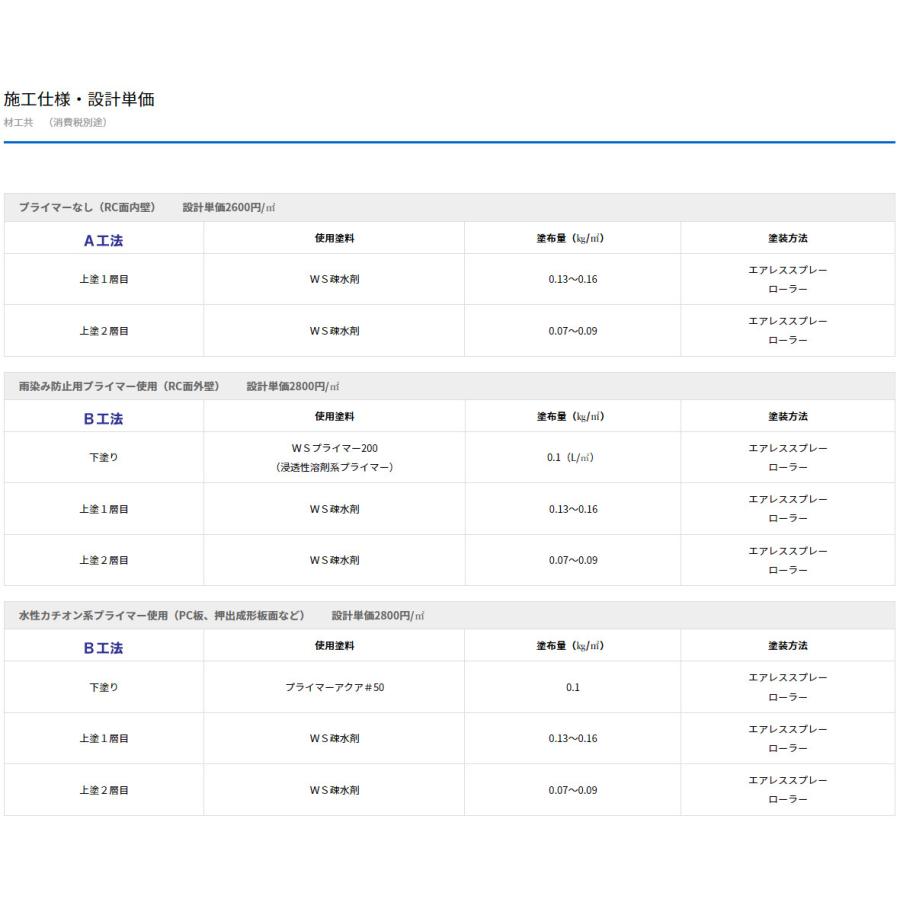Click 塗装方法 column header in A工法 table
Viewport: 900px width, 900px height.
[788, 238]
